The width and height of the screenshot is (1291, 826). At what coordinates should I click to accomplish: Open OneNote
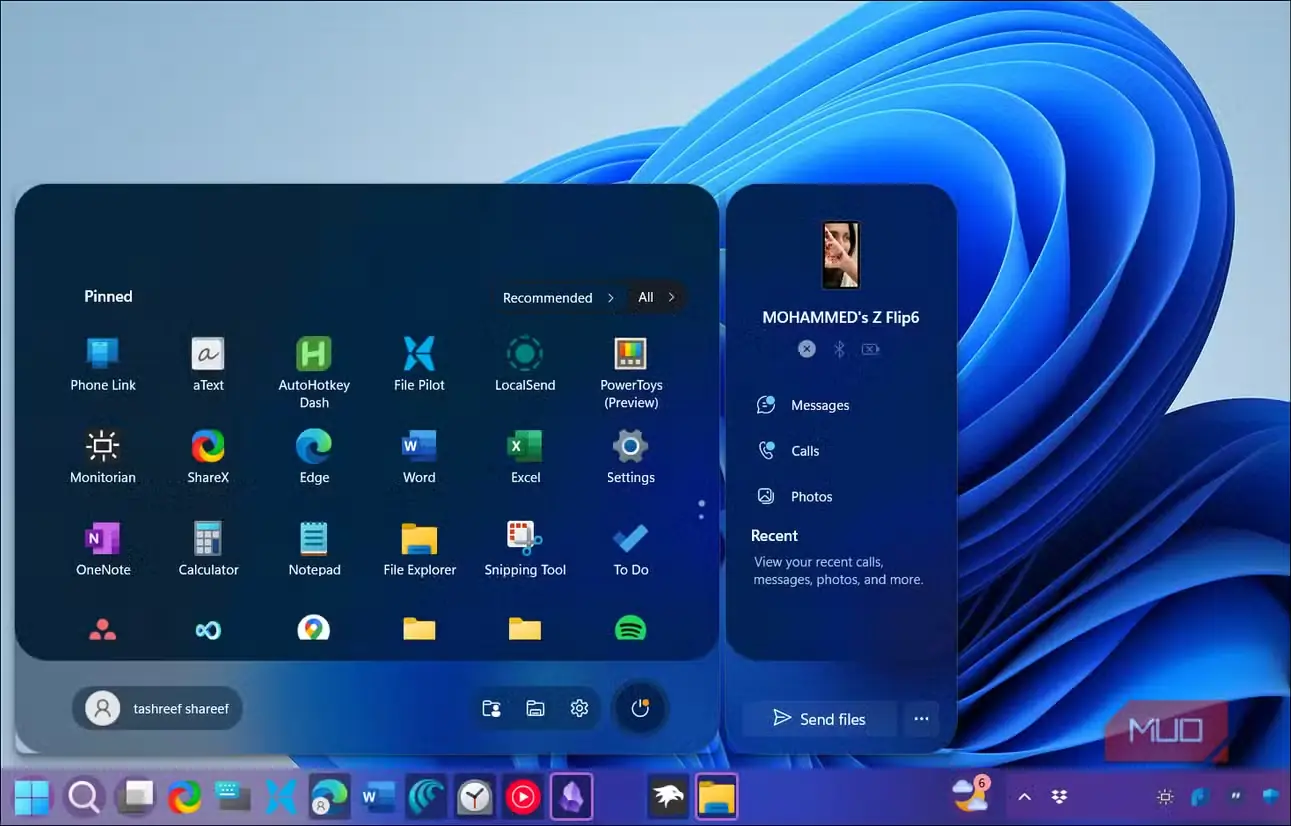tap(103, 549)
